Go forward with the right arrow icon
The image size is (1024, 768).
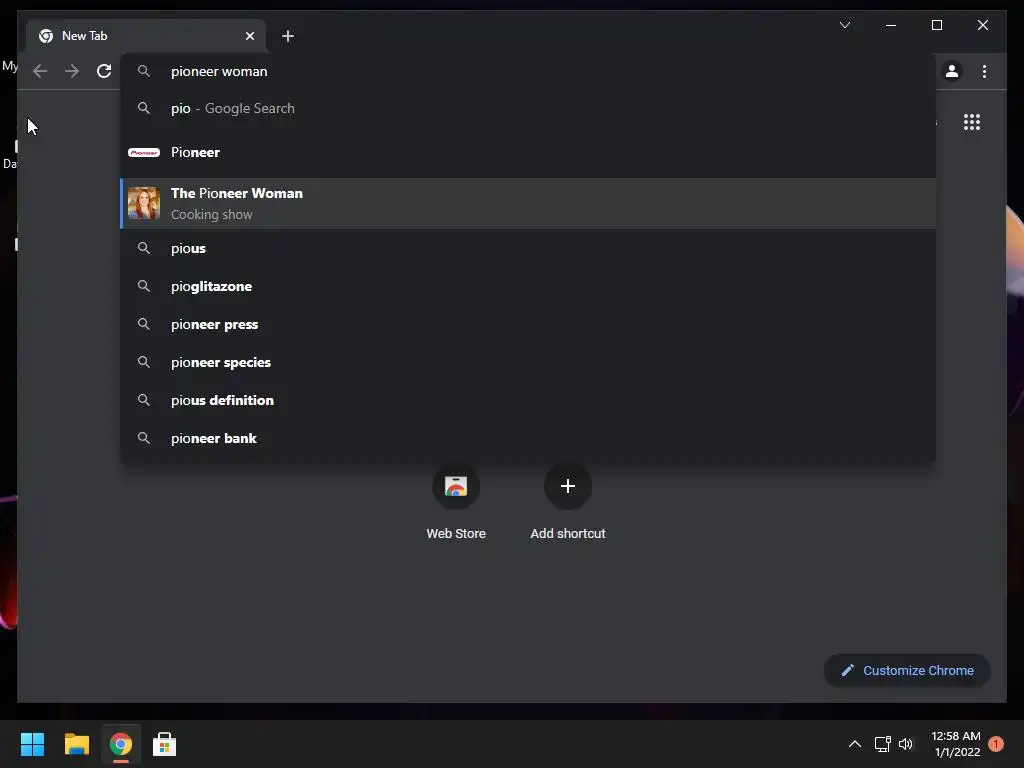point(72,71)
